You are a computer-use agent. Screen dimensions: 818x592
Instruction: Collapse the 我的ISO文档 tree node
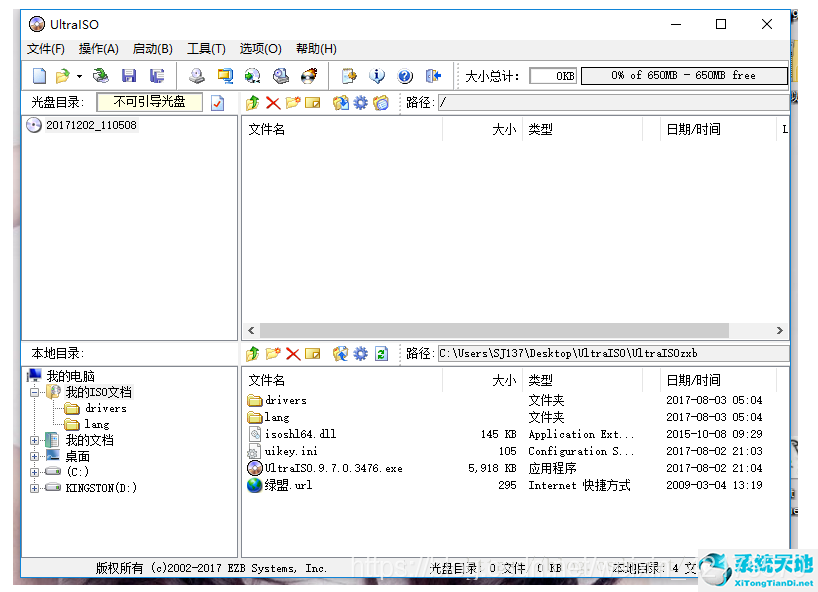[35, 393]
